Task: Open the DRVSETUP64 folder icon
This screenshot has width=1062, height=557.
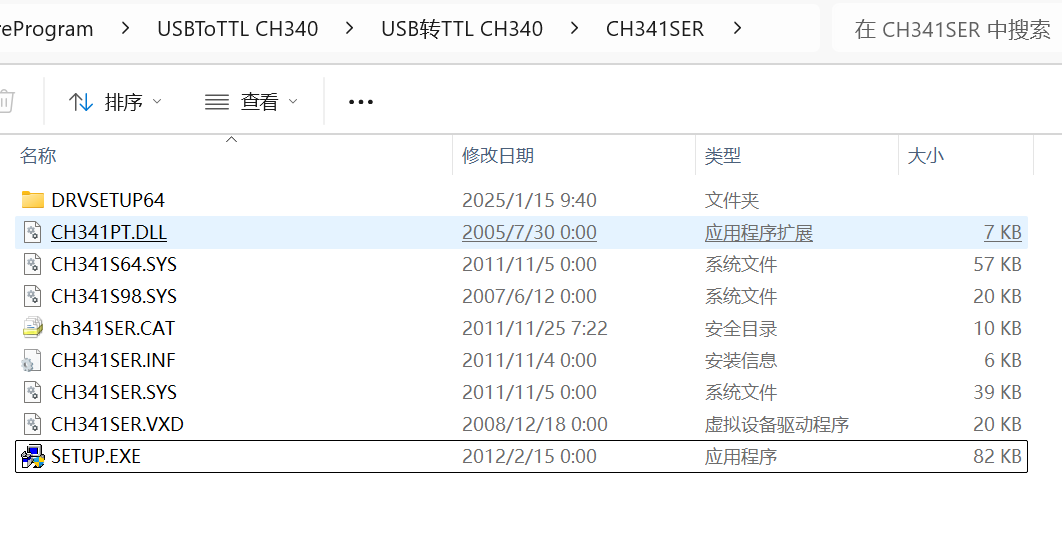Action: tap(33, 200)
